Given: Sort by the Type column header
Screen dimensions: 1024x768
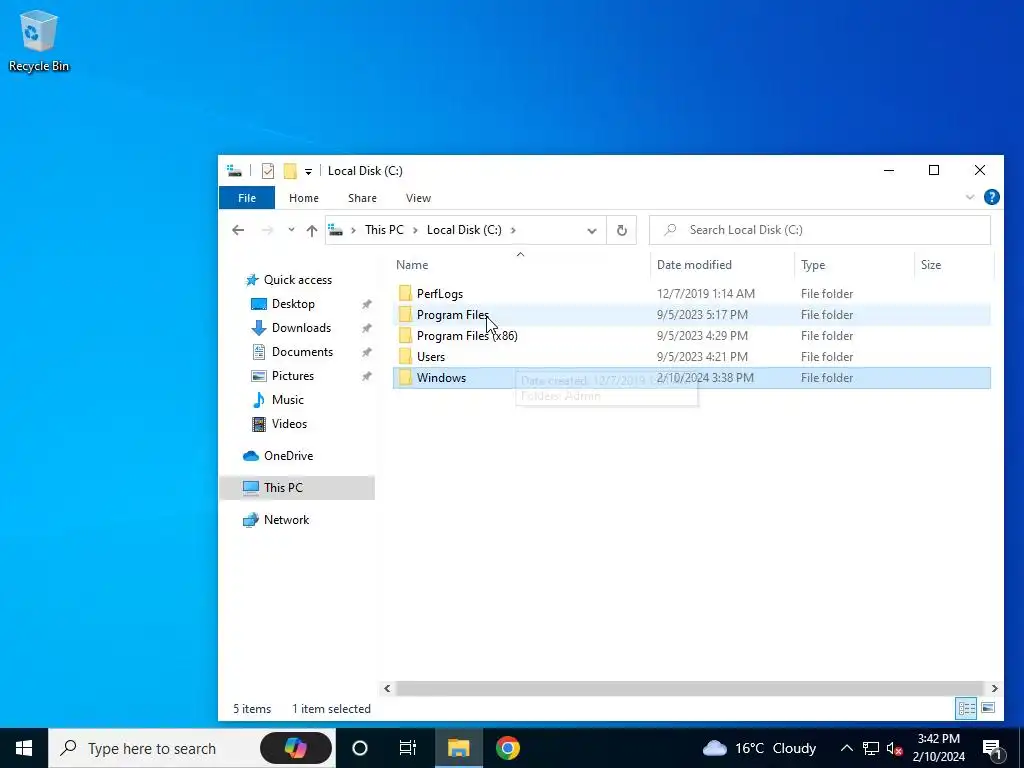Looking at the screenshot, I should (854, 264).
